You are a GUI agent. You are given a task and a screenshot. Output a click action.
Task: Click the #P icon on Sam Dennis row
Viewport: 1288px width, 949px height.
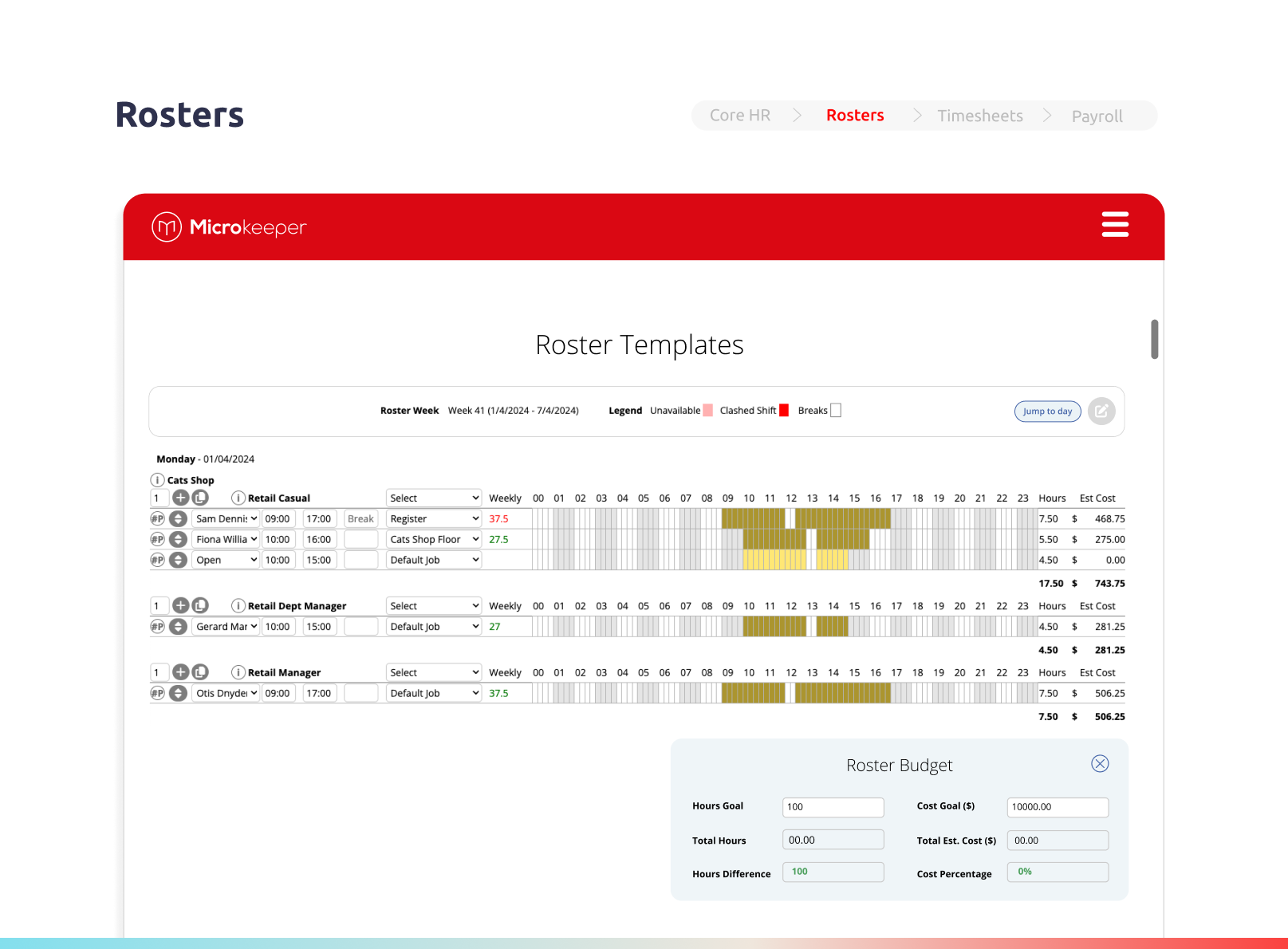tap(158, 518)
